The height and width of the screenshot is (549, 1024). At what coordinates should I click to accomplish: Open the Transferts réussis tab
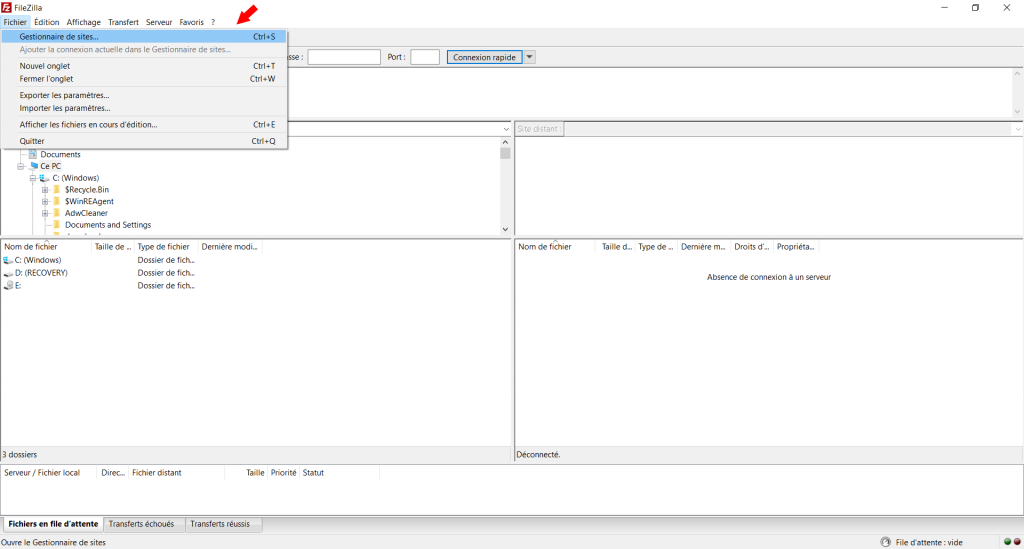click(221, 524)
